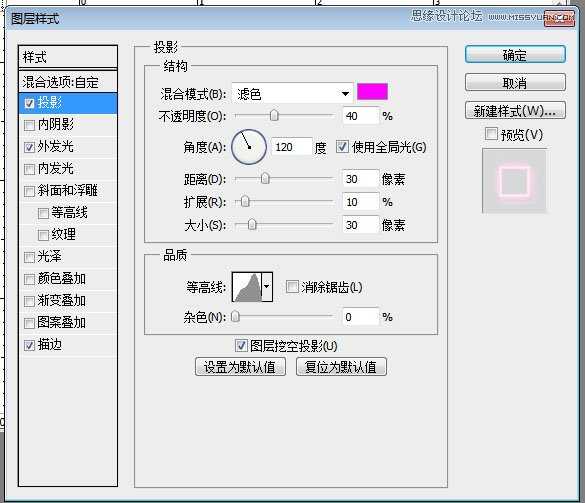This screenshot has height=503, width=585.
Task: Click the 扩展 spread slider handle
Action: point(245,202)
